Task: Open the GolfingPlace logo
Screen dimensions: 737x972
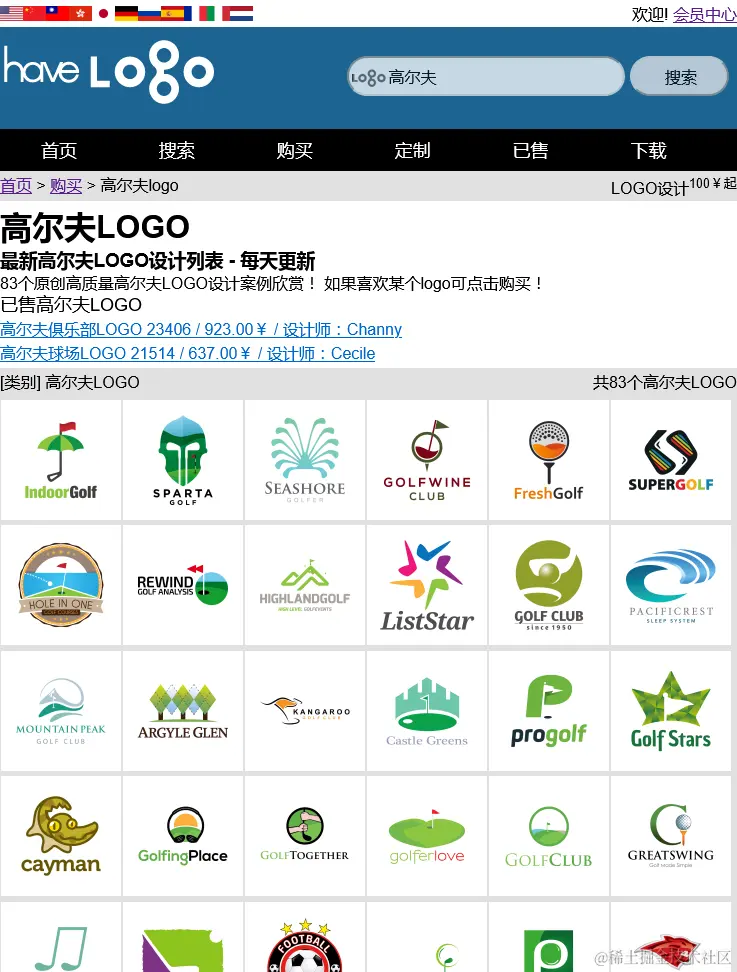Action: point(183,836)
